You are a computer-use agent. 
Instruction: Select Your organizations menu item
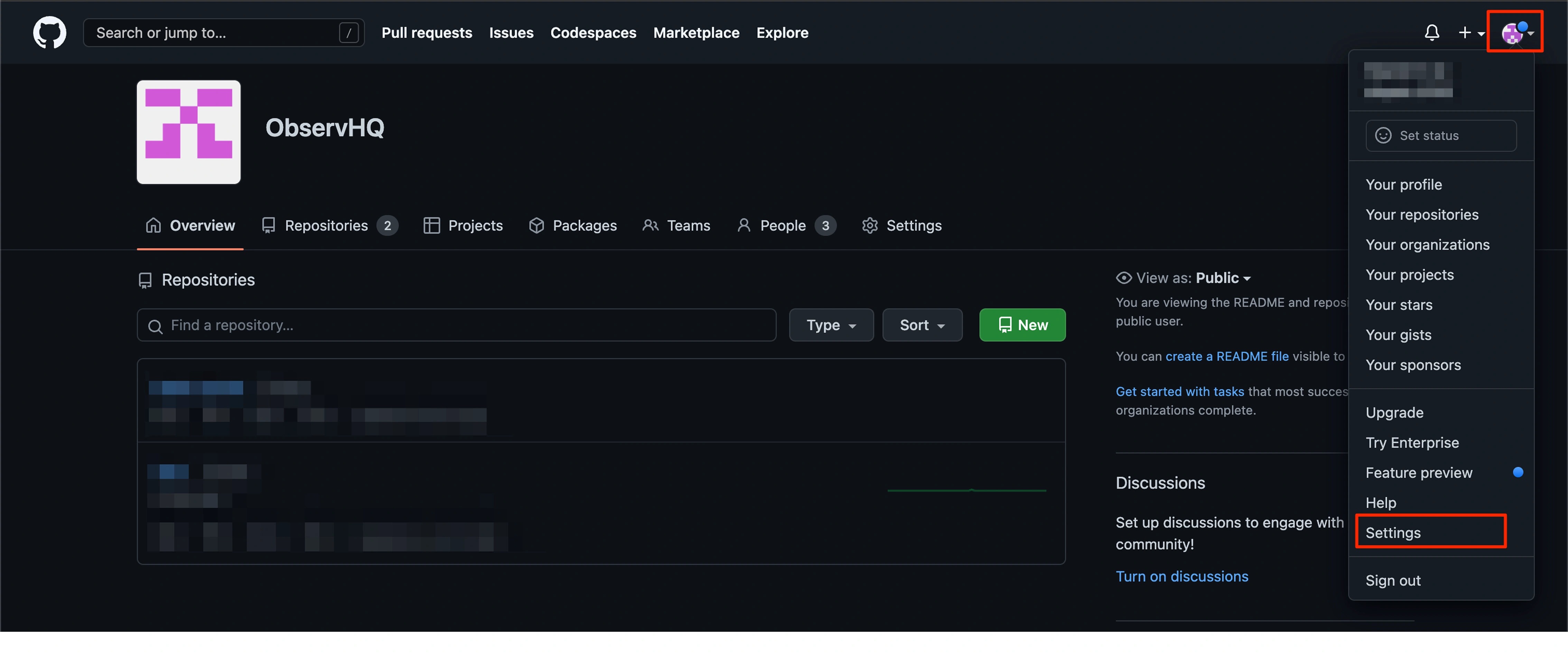[x=1427, y=245]
